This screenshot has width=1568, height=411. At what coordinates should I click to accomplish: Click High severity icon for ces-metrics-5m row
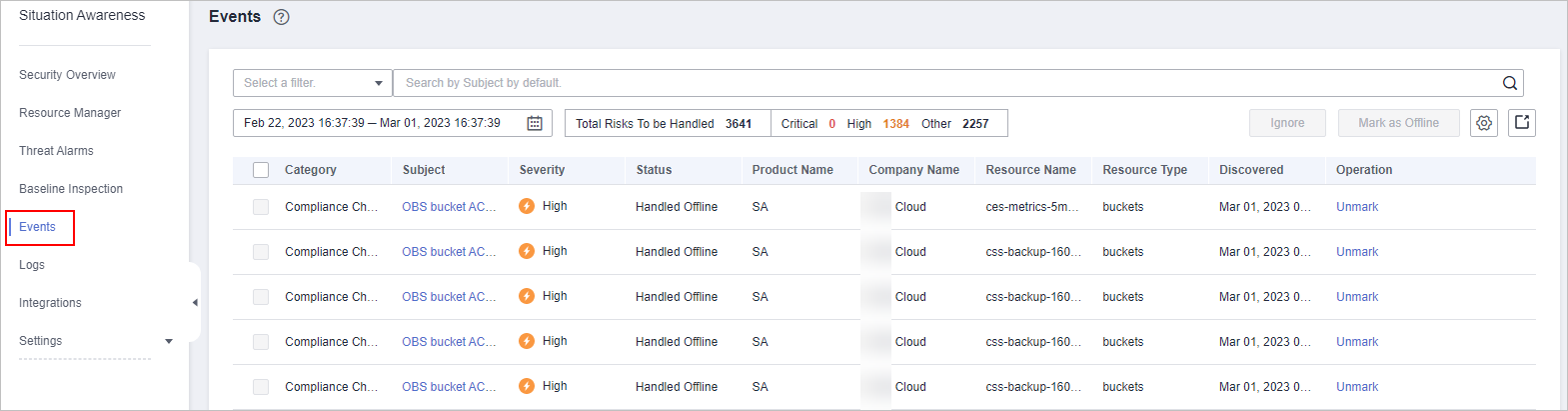tap(527, 206)
